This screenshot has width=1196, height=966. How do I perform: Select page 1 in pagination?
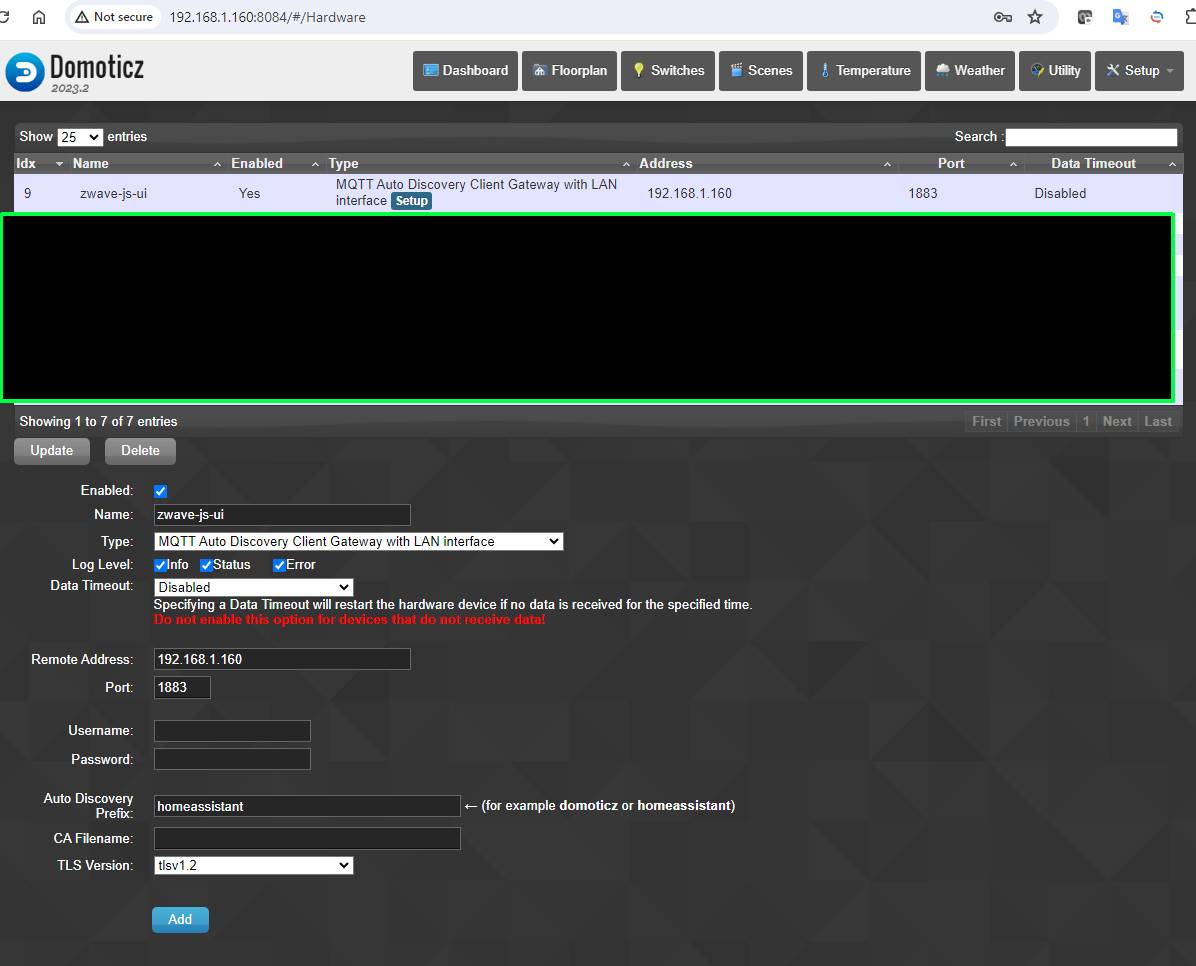click(1086, 422)
